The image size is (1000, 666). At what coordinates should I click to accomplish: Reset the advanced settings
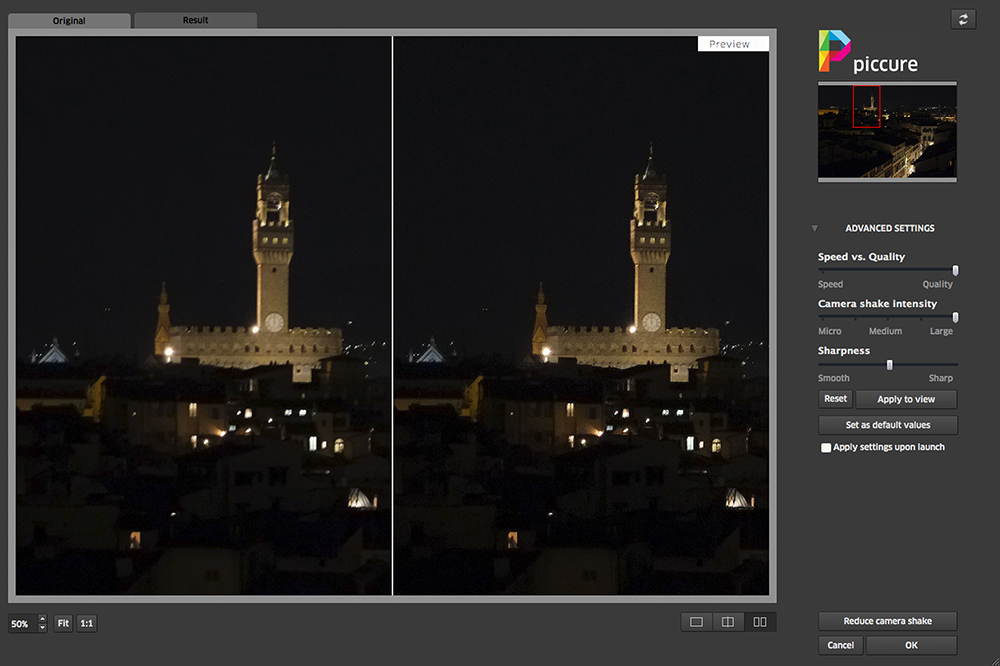(x=835, y=399)
